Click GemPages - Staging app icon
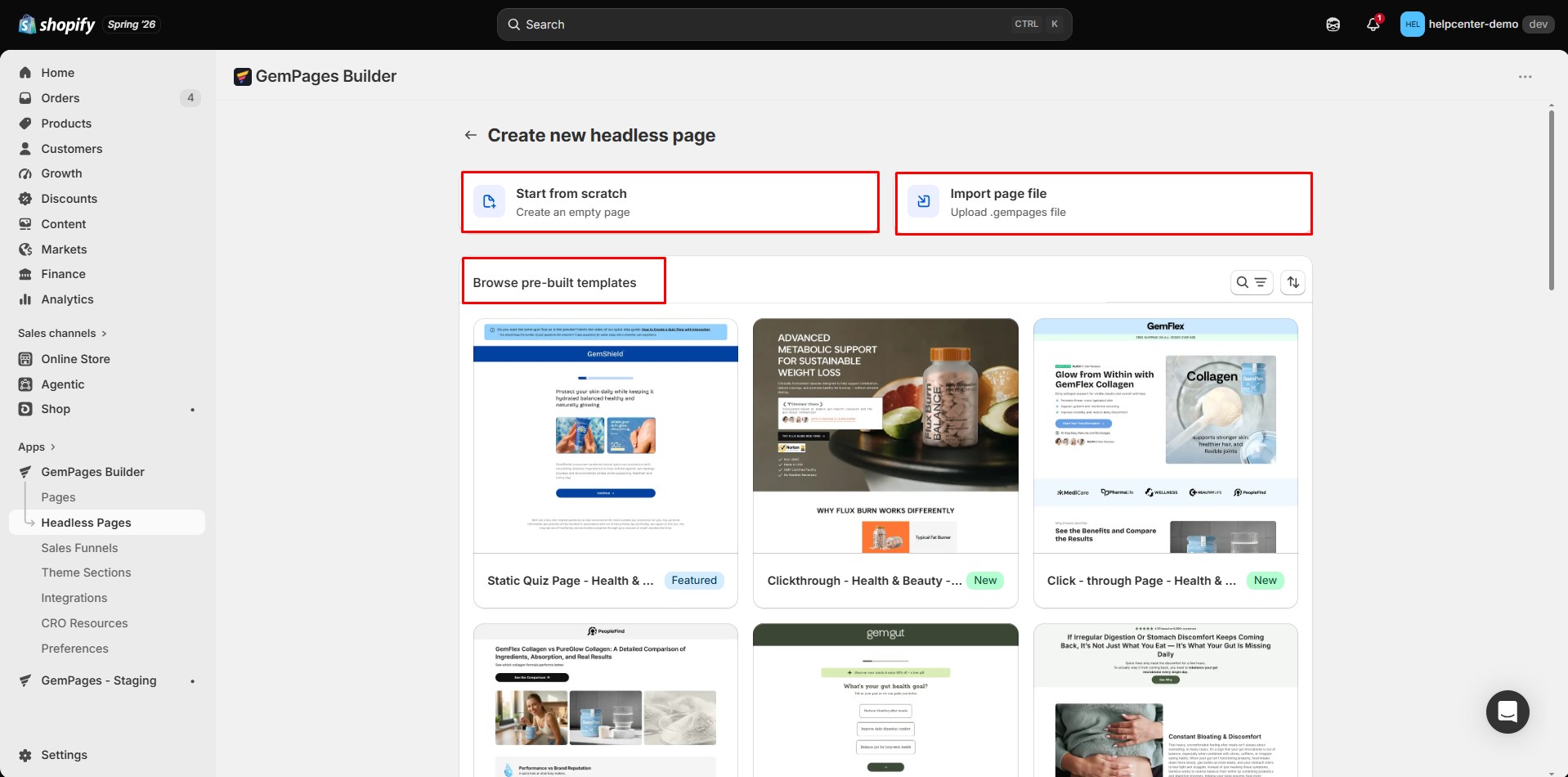This screenshot has height=777, width=1568. [x=25, y=680]
